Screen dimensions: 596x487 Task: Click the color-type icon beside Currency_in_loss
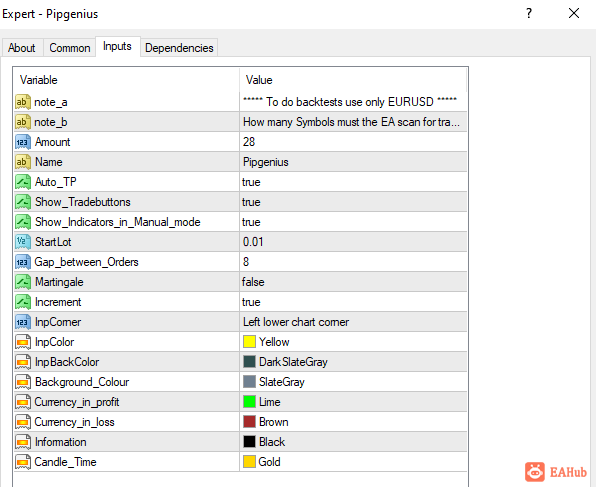(23, 422)
